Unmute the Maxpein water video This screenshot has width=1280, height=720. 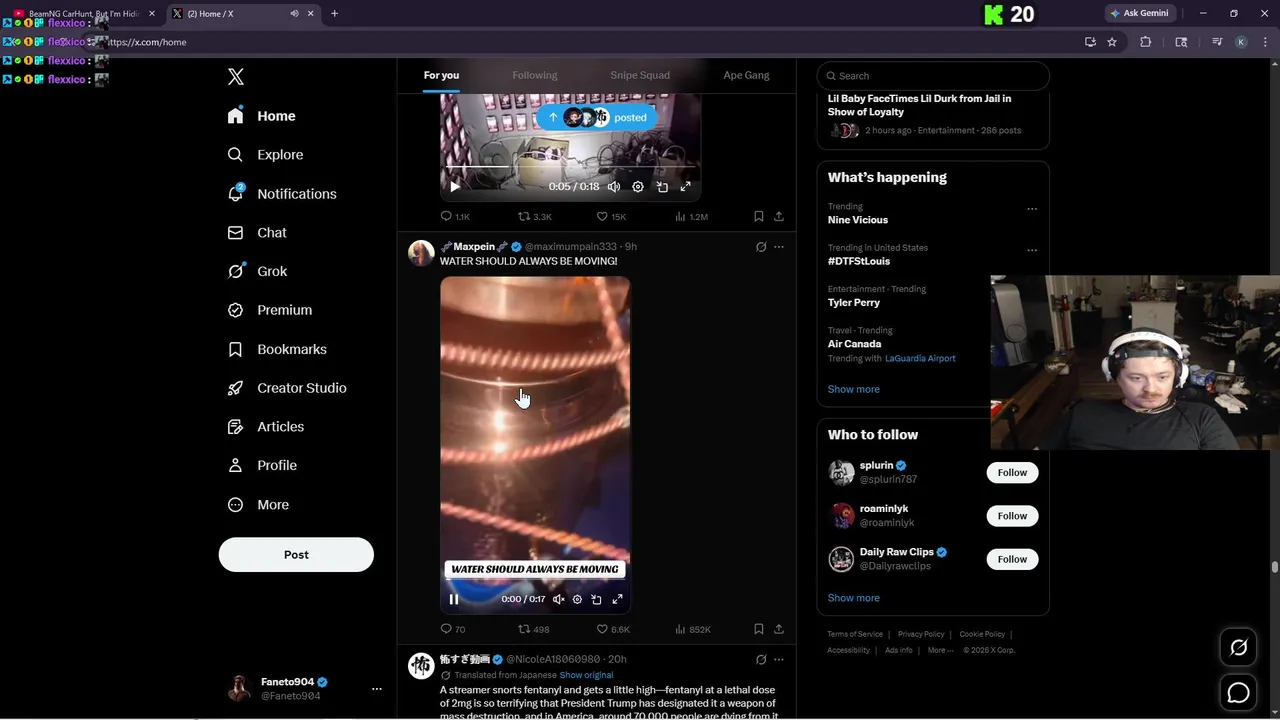click(559, 599)
